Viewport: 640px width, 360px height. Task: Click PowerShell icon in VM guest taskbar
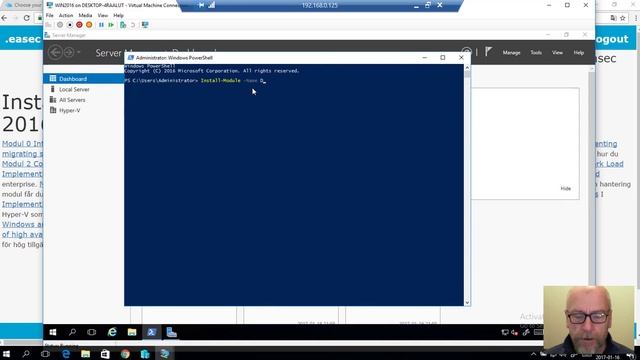point(151,332)
